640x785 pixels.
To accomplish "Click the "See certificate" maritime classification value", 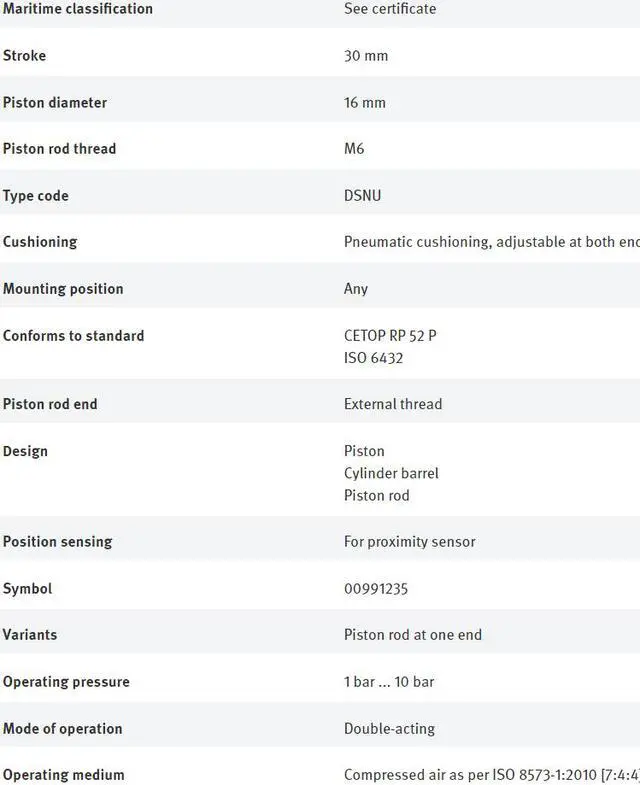I will 390,9.
